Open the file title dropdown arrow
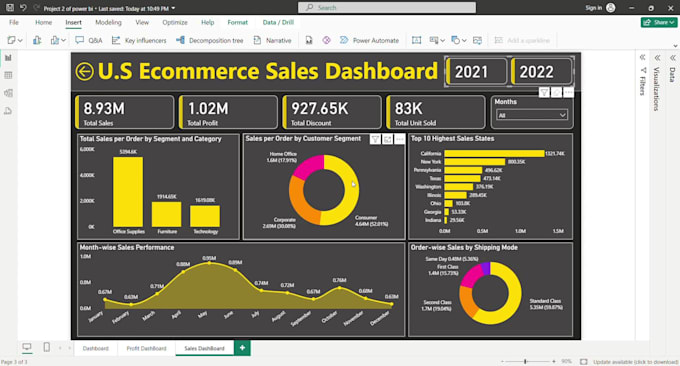Image resolution: width=680 pixels, height=366 pixels. click(x=173, y=8)
